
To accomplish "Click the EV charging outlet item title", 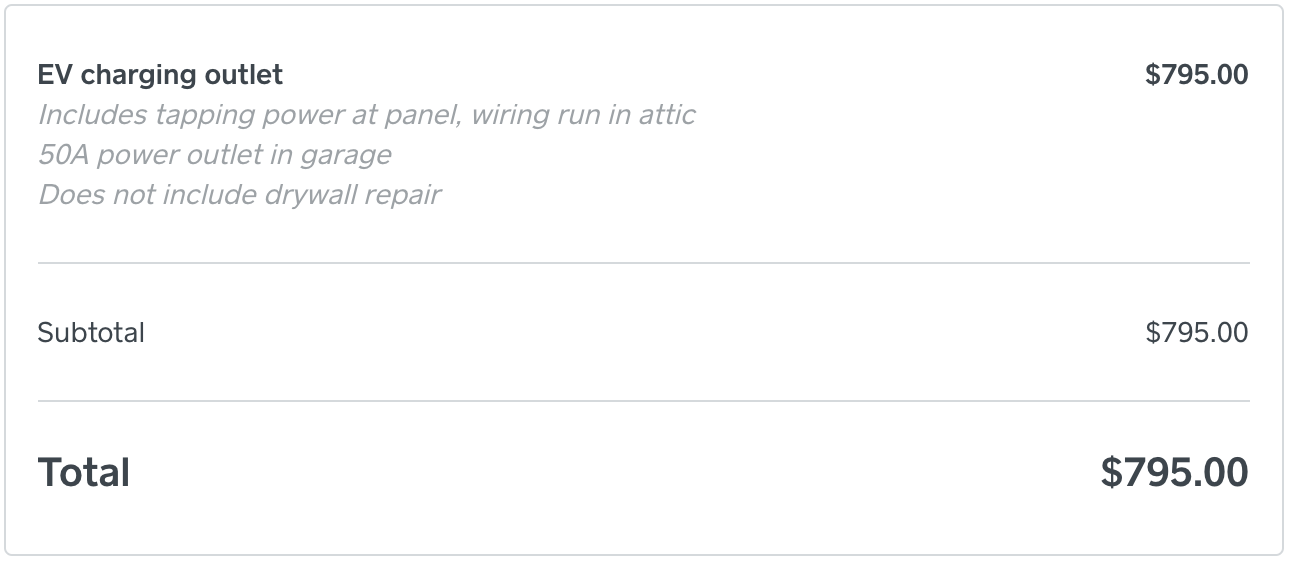I will click(160, 75).
